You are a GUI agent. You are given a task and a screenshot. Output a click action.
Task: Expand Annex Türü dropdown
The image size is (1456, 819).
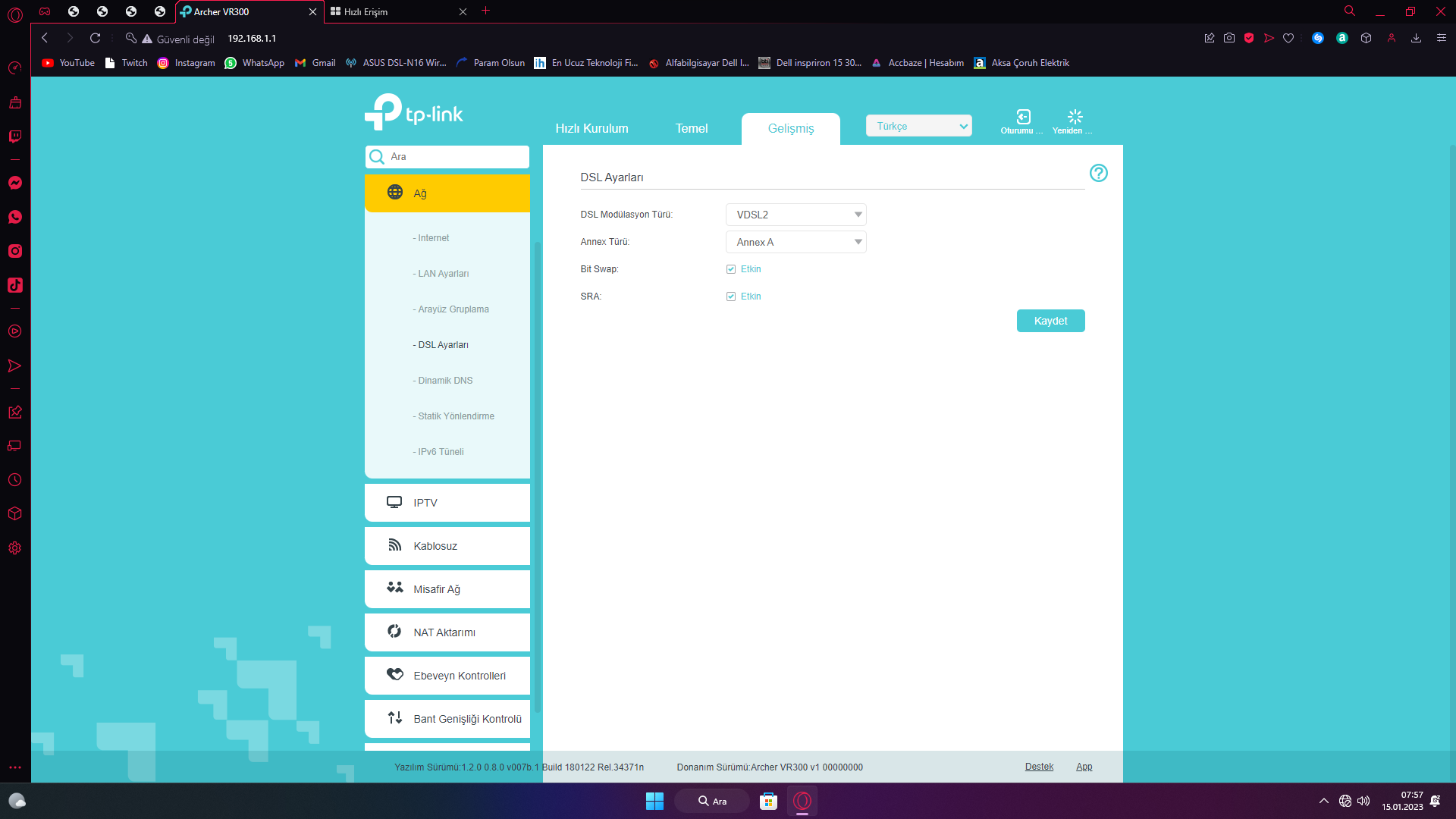(x=795, y=242)
